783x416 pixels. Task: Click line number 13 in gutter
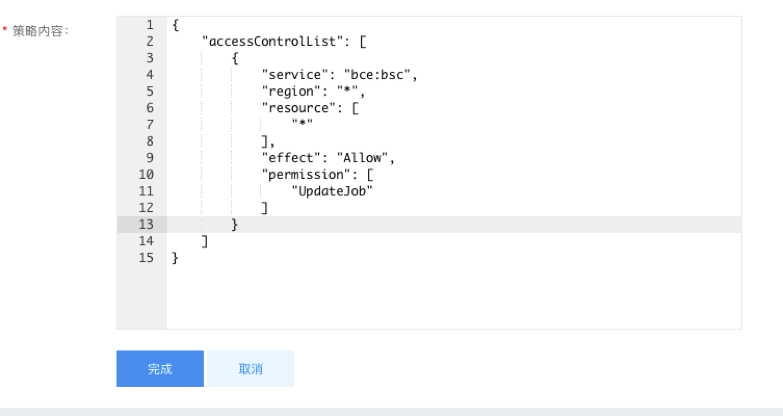click(146, 224)
